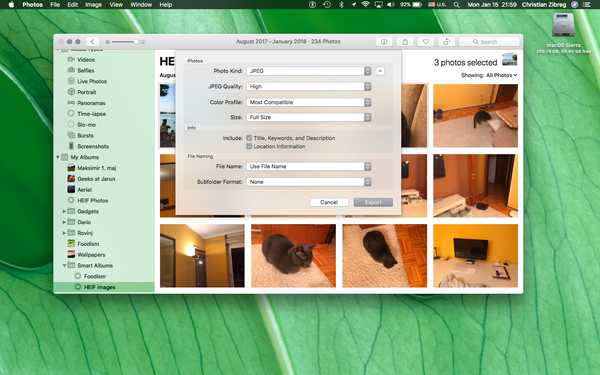Toggle Location Information checkbox
The width and height of the screenshot is (600, 375).
coord(249,147)
